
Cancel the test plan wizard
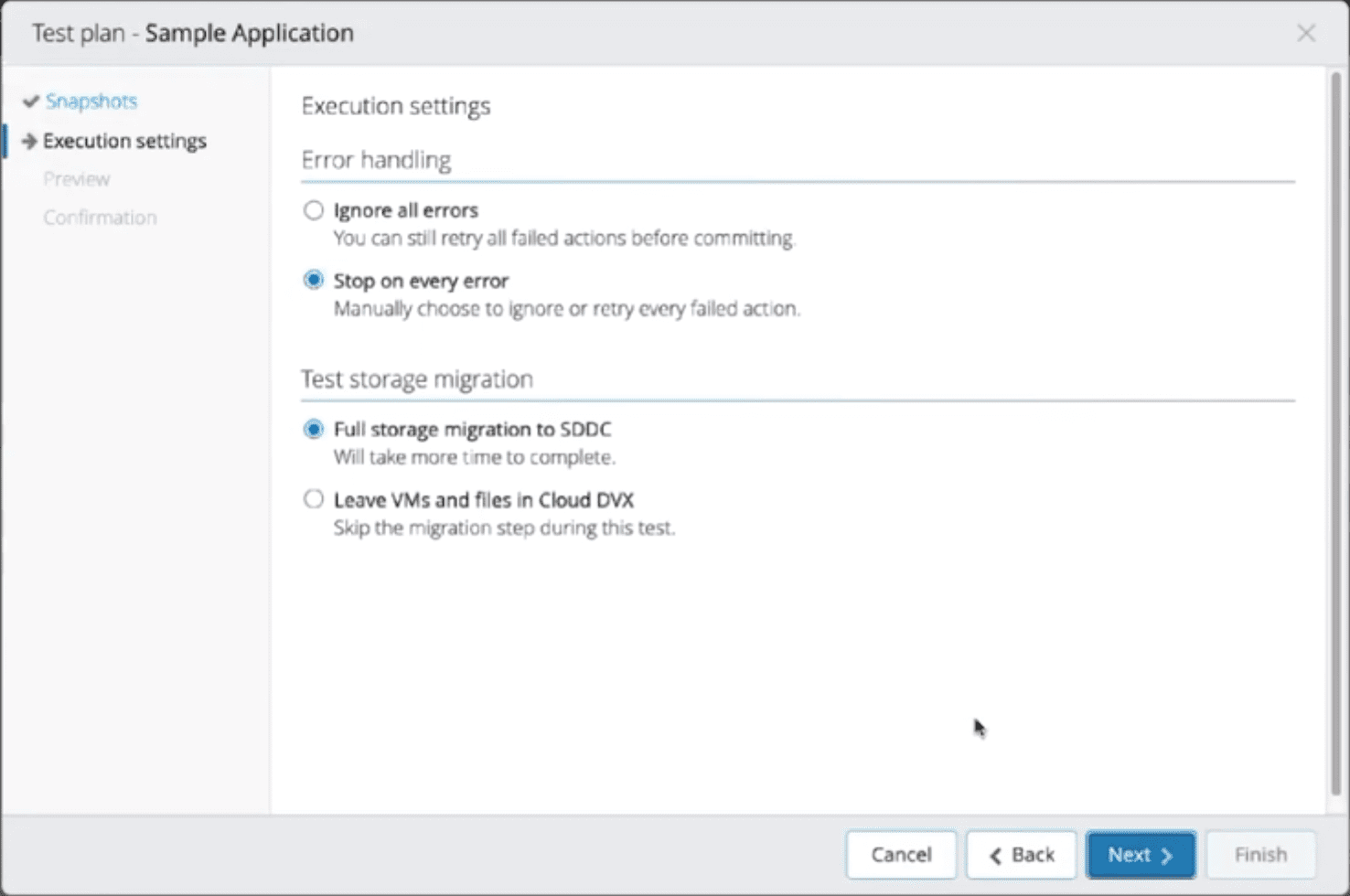(x=901, y=854)
